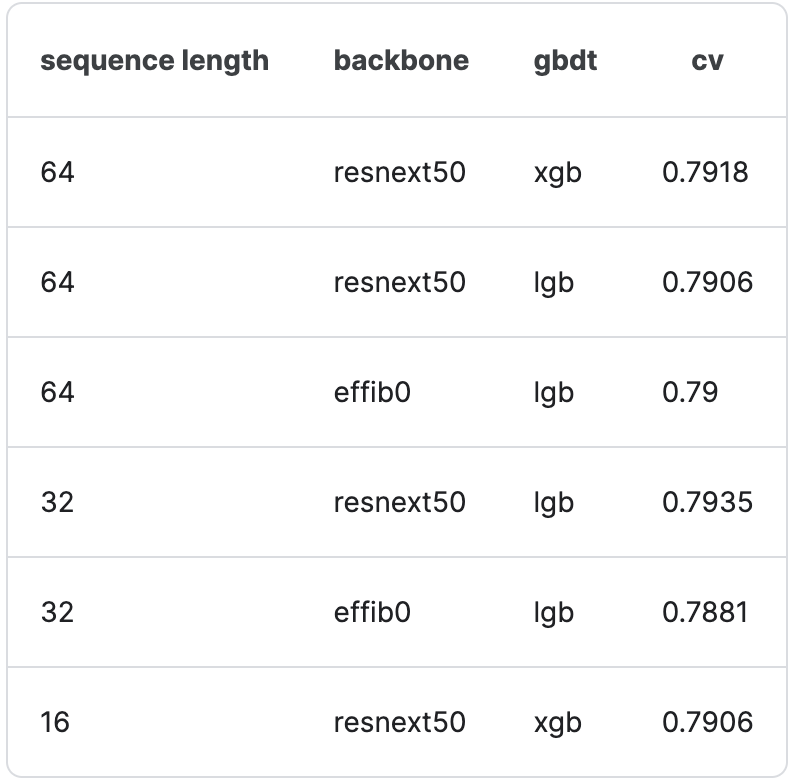This screenshot has width=804, height=782.
Task: Click 'lgb' in the 0.7881 row
Action: (x=553, y=613)
